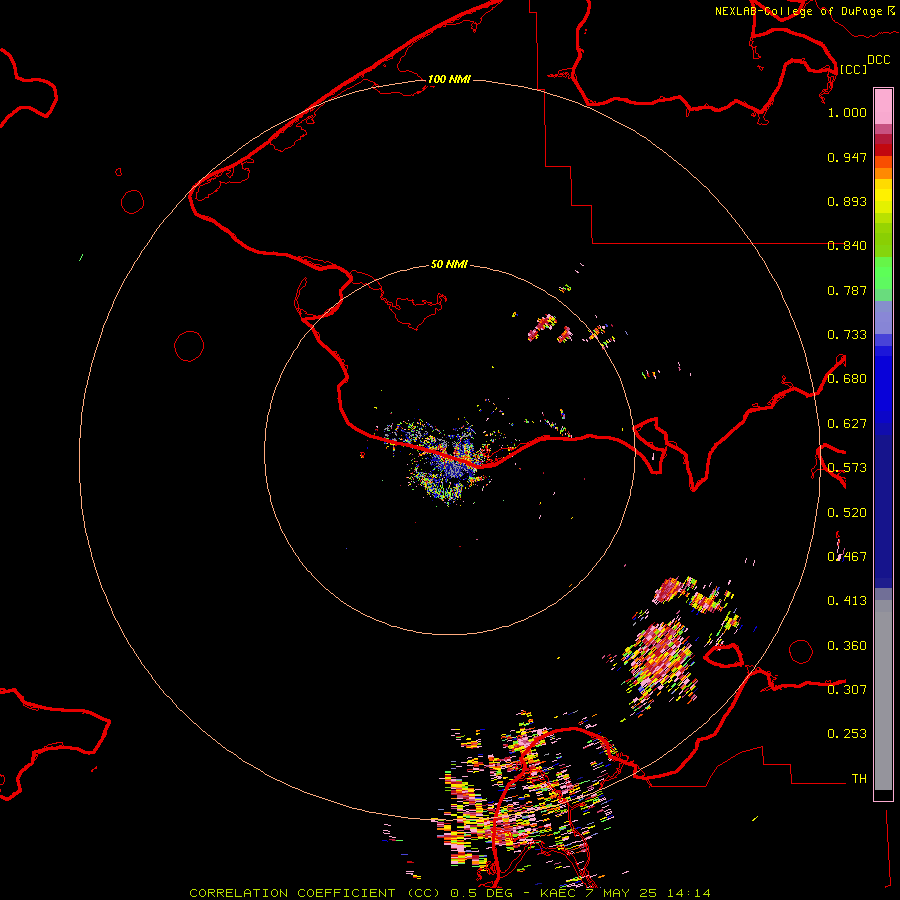Screen dimensions: 900x900
Task: Click the 0.840 color scale label
Action: (847, 246)
